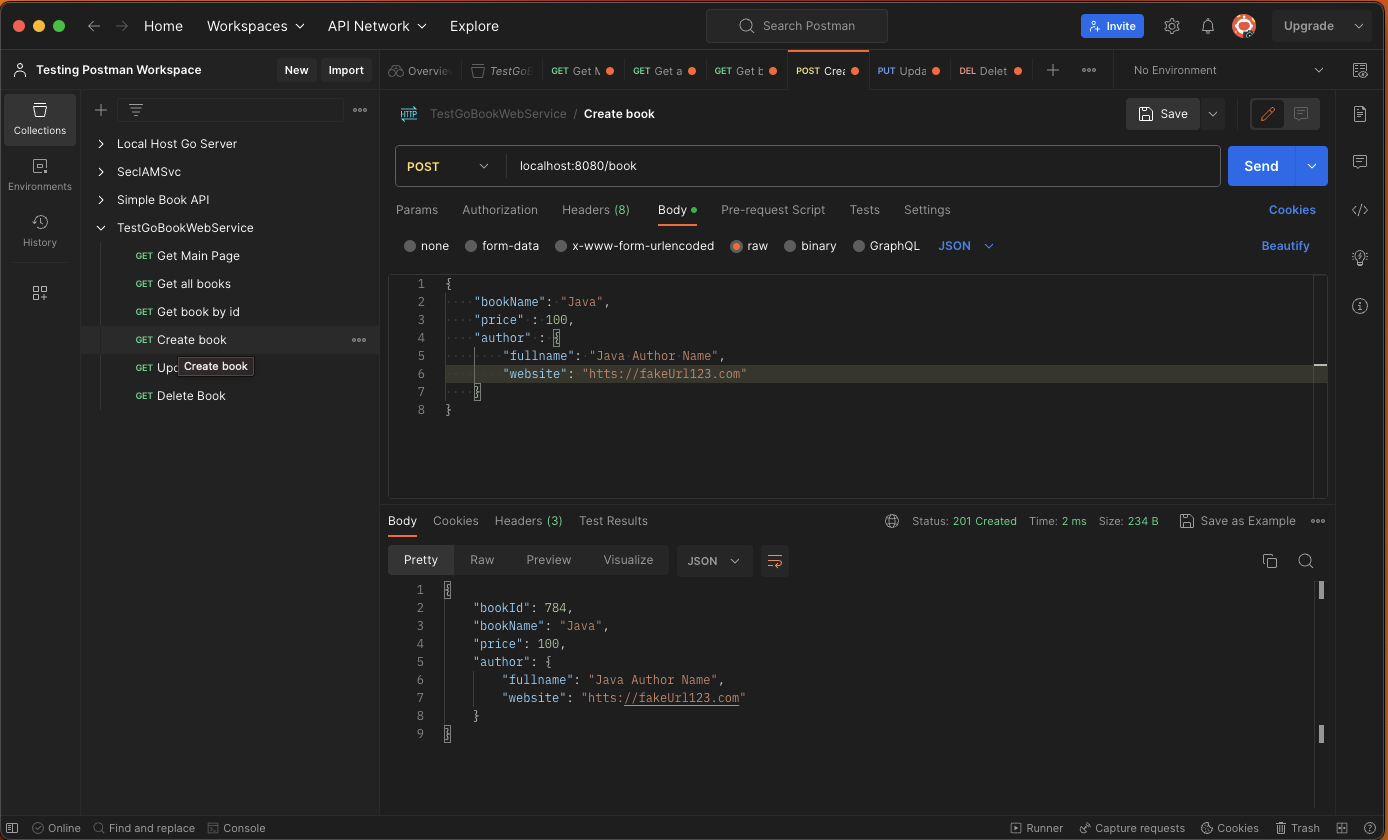
Task: Expand the Local Host Go Server collection
Action: [101, 144]
